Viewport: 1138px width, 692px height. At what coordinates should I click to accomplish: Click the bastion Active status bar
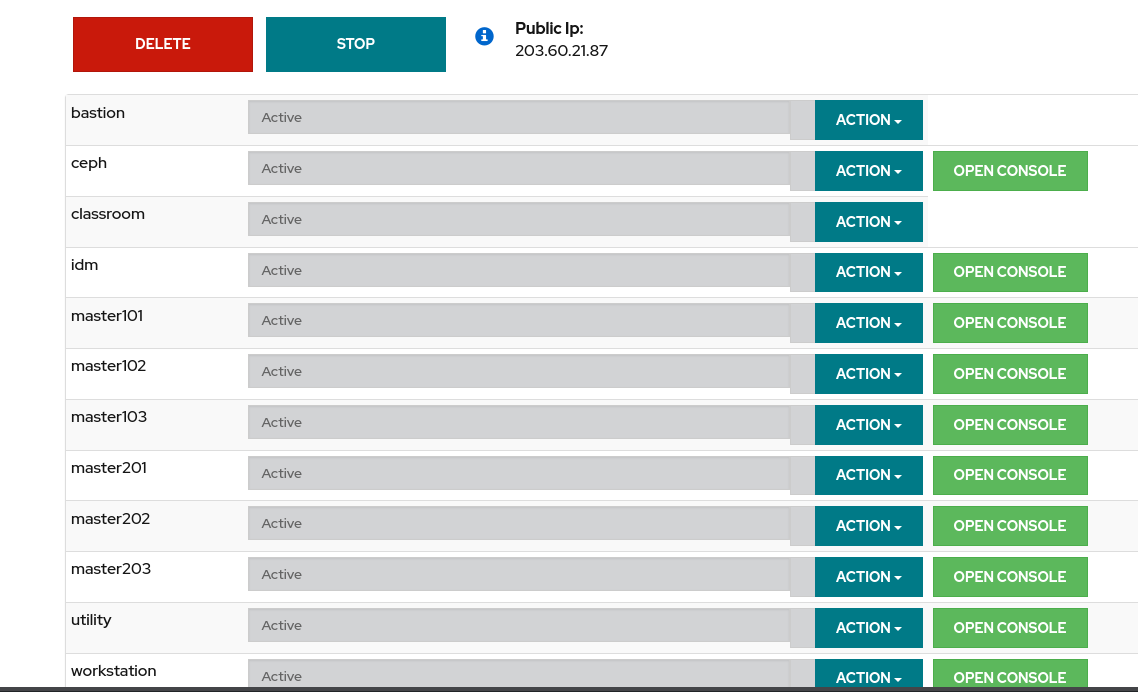click(x=519, y=118)
